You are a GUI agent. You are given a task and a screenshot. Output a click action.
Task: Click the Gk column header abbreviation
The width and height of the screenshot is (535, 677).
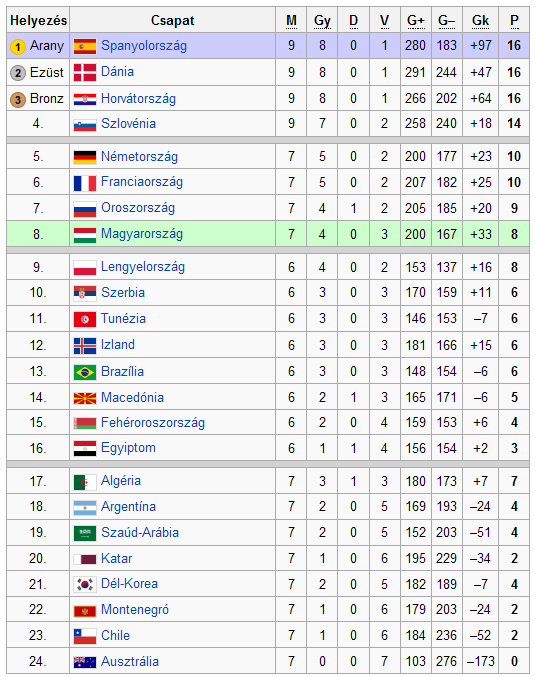480,21
